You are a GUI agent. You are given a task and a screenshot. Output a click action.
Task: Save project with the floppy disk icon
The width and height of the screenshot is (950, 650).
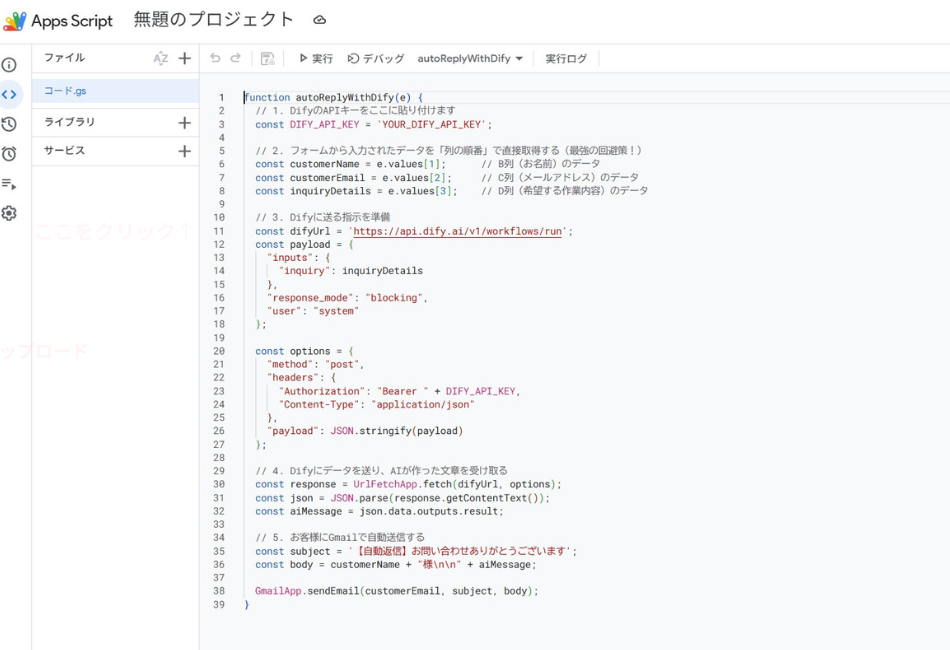267,59
